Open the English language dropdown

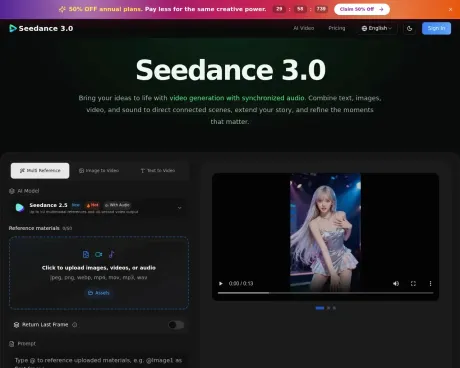(377, 28)
